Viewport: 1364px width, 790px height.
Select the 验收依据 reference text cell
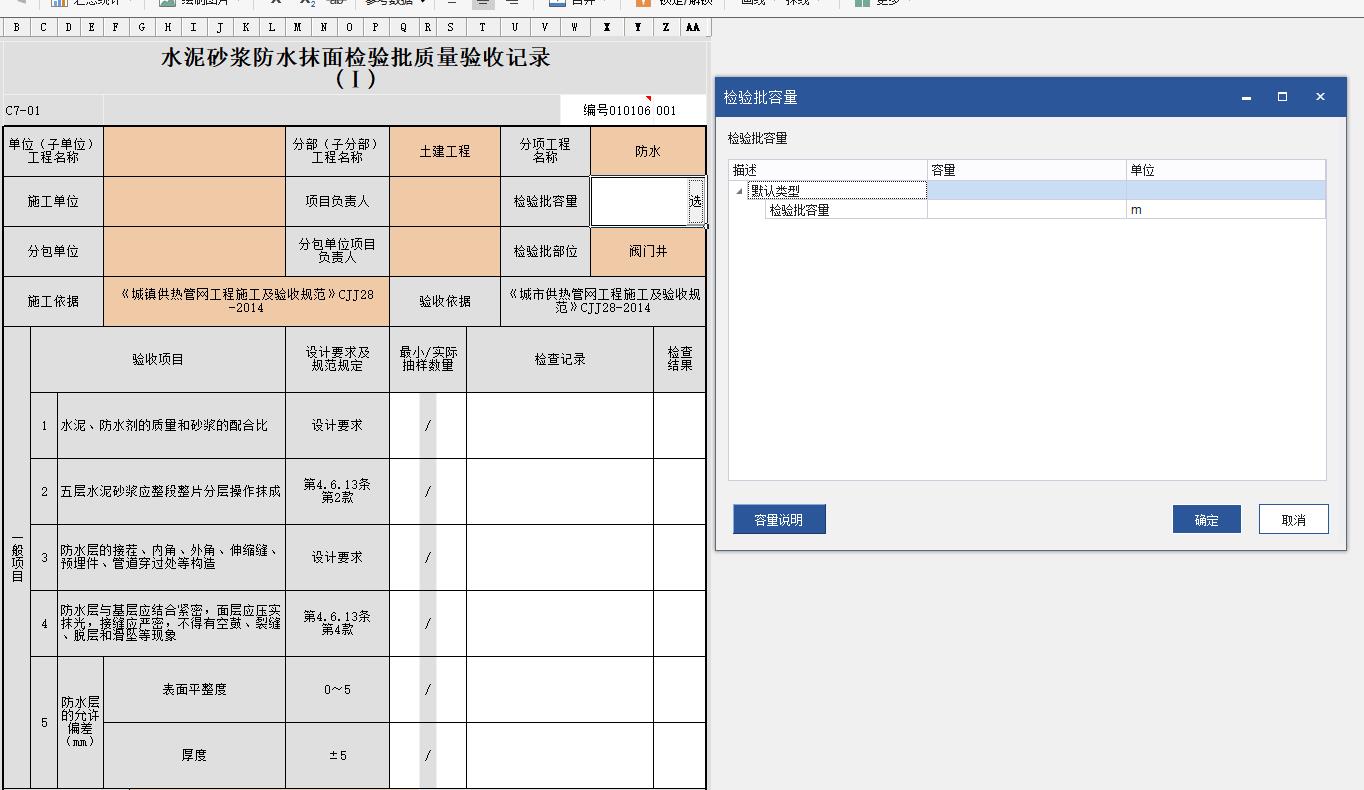tap(603, 301)
